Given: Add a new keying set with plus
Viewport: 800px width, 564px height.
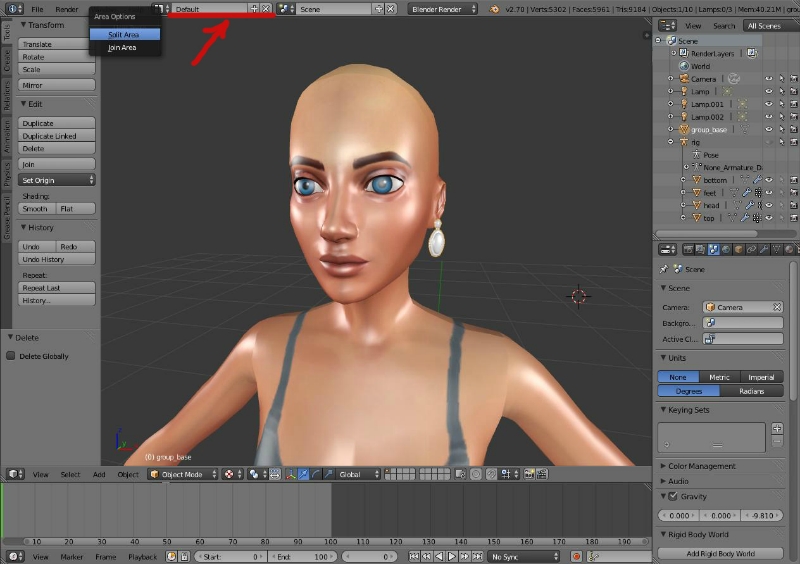Looking at the screenshot, I should click(777, 428).
